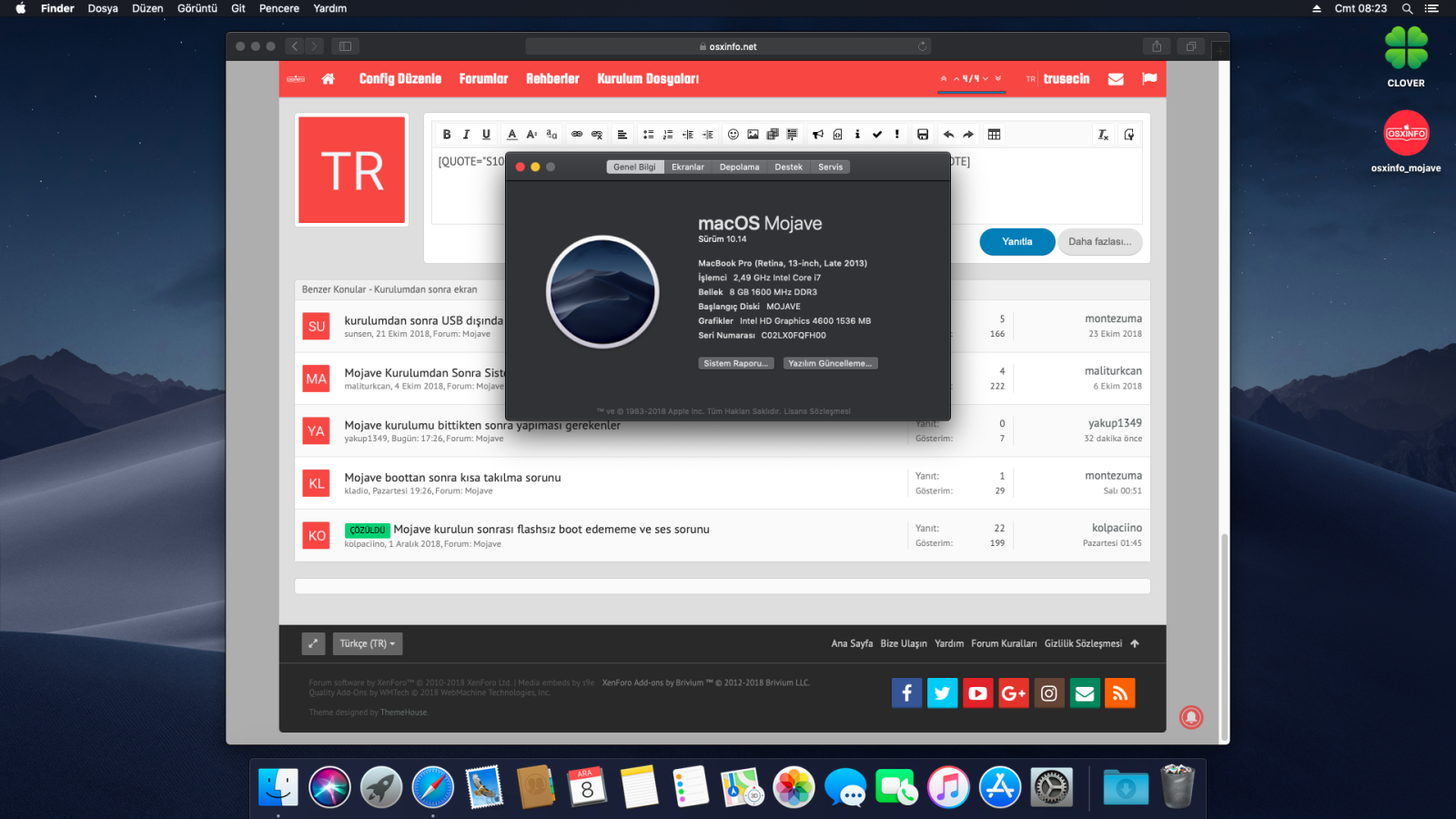The width and height of the screenshot is (1456, 819).
Task: Insert a smiley from the editor toolbar
Action: point(733,135)
